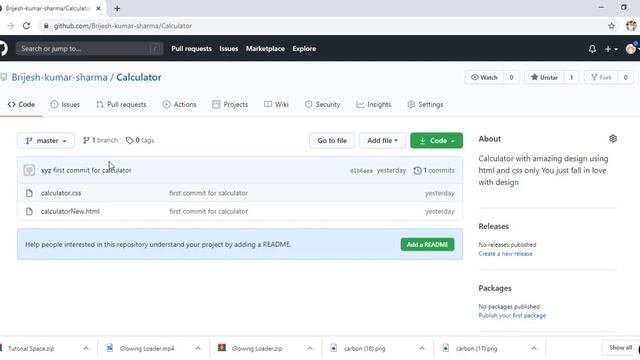Click the browser forward arrow

click(11, 26)
